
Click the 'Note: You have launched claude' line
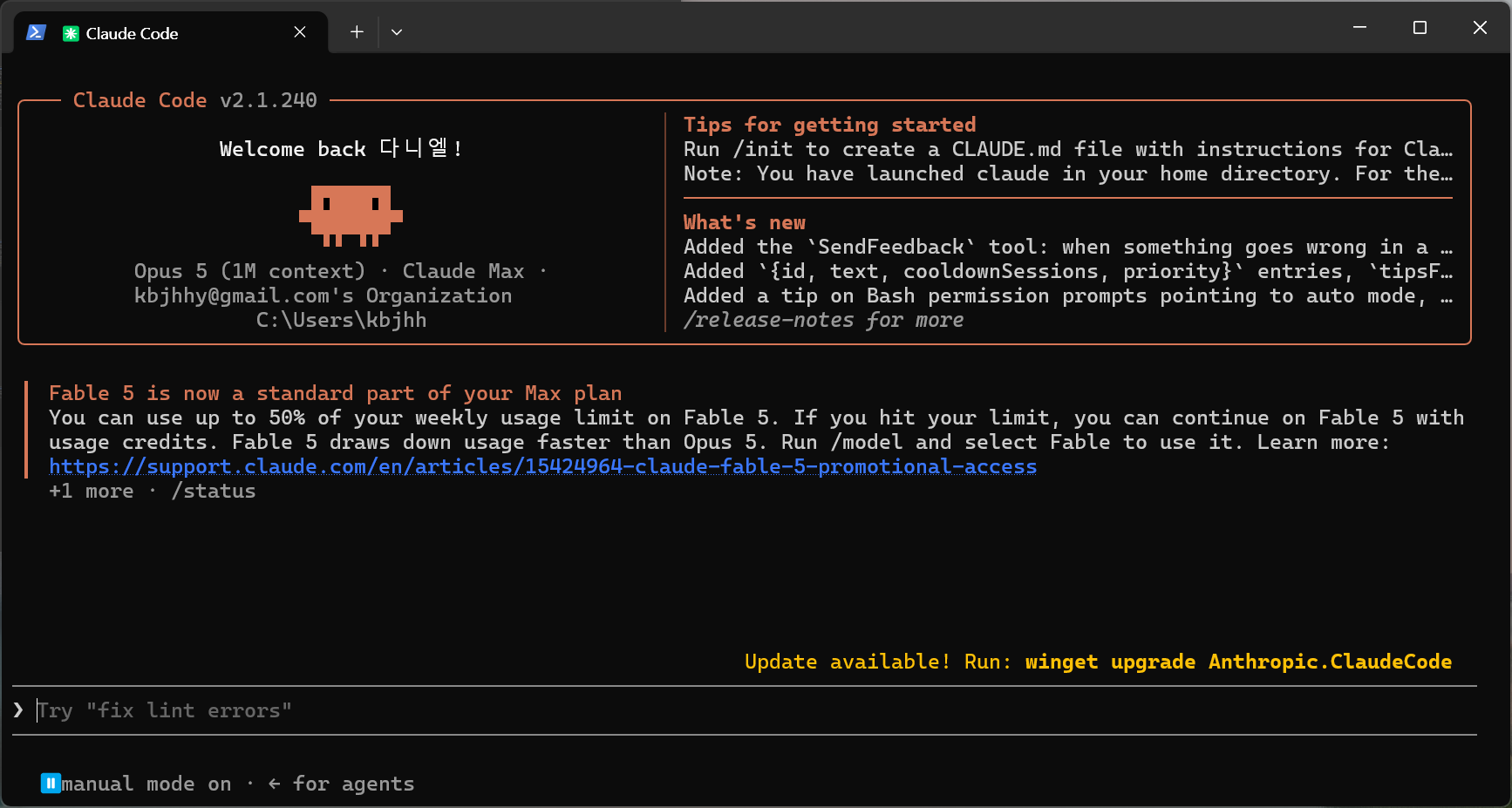tap(1068, 173)
